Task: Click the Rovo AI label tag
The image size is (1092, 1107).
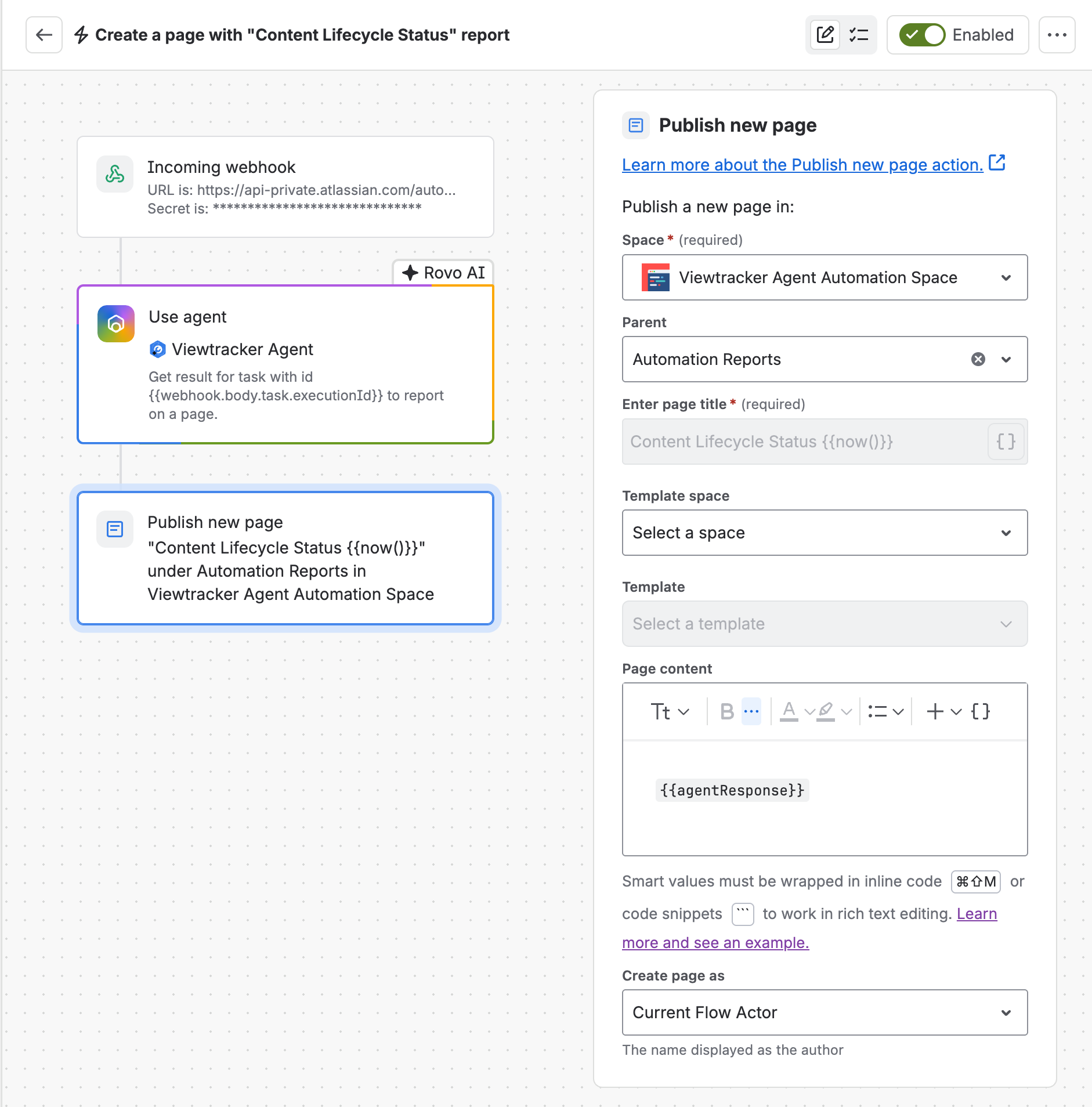Action: 443,273
